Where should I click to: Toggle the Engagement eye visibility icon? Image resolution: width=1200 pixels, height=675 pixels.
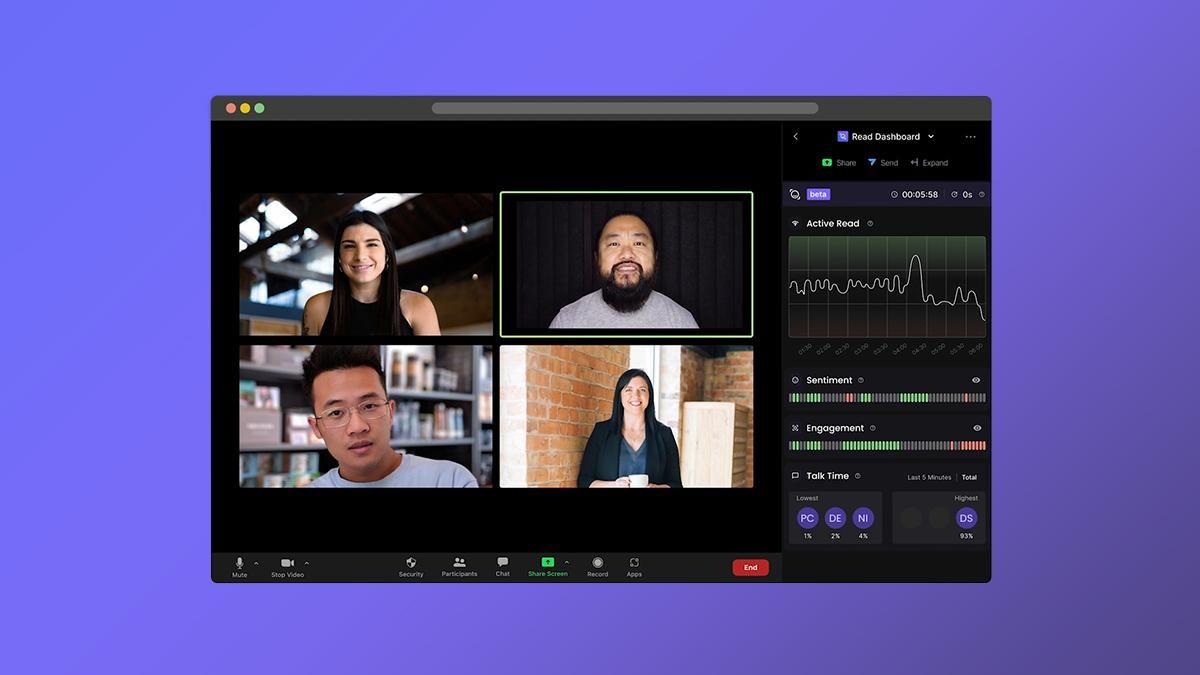tap(977, 428)
